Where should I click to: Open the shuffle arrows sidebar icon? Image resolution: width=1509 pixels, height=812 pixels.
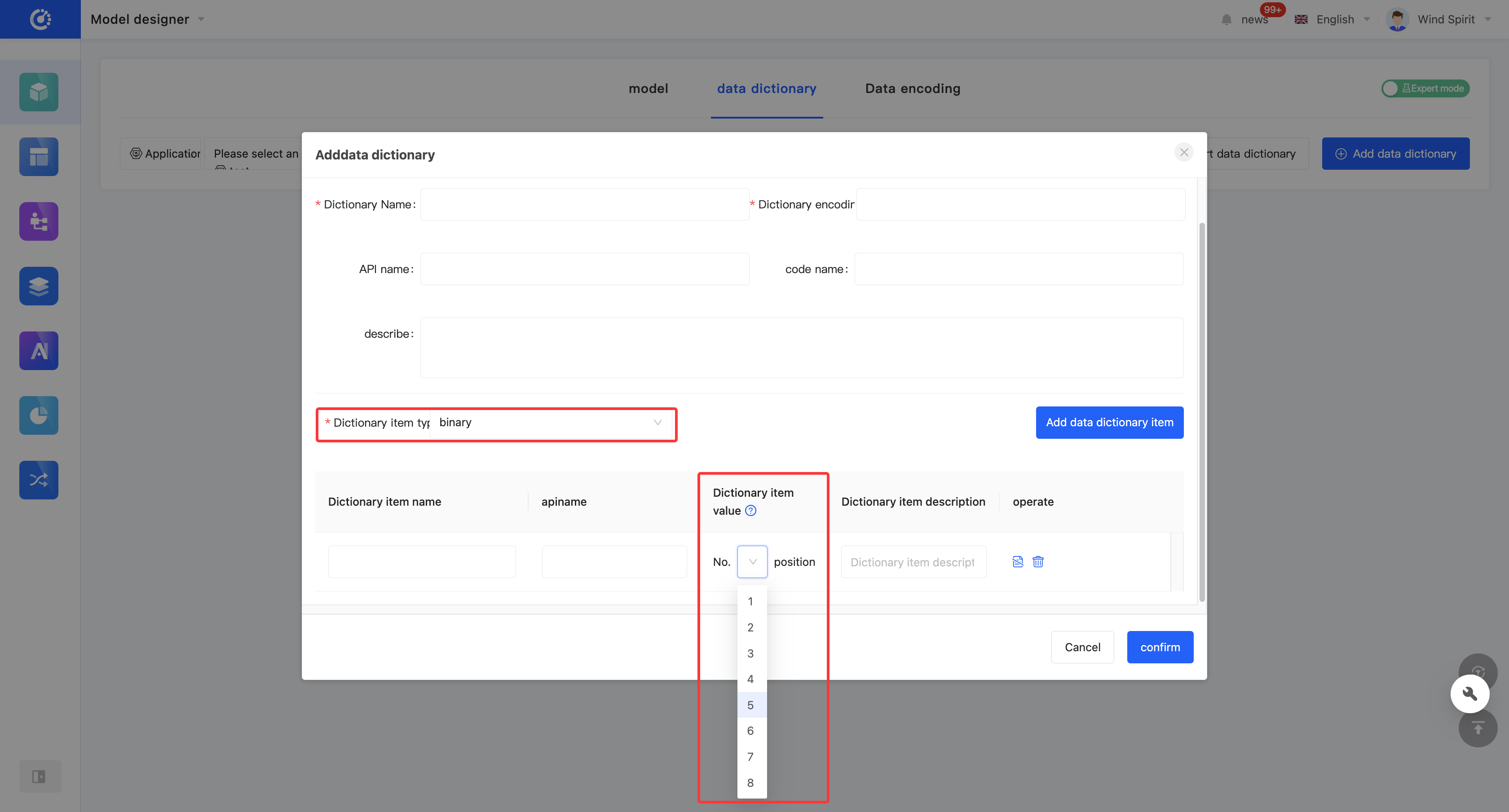pos(39,480)
